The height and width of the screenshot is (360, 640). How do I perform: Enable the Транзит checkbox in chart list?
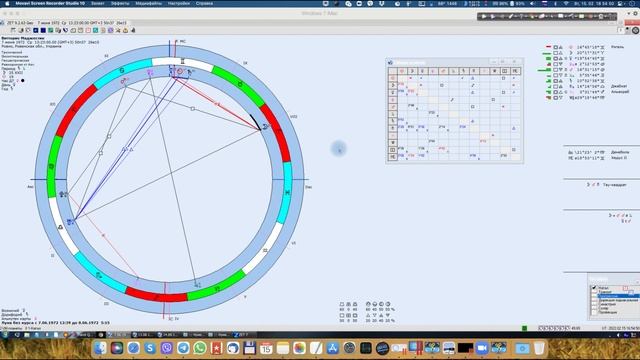tap(594, 292)
